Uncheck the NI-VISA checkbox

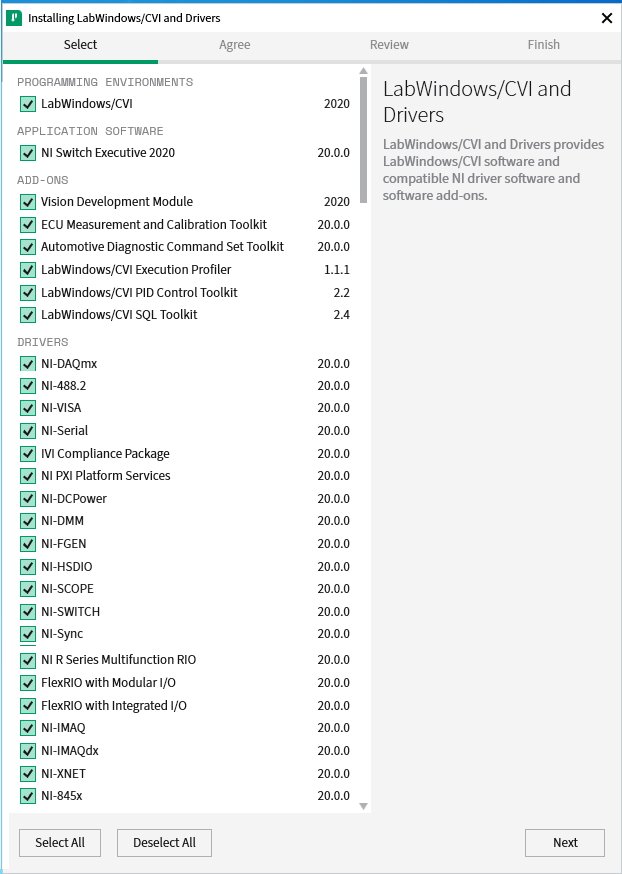[x=27, y=408]
